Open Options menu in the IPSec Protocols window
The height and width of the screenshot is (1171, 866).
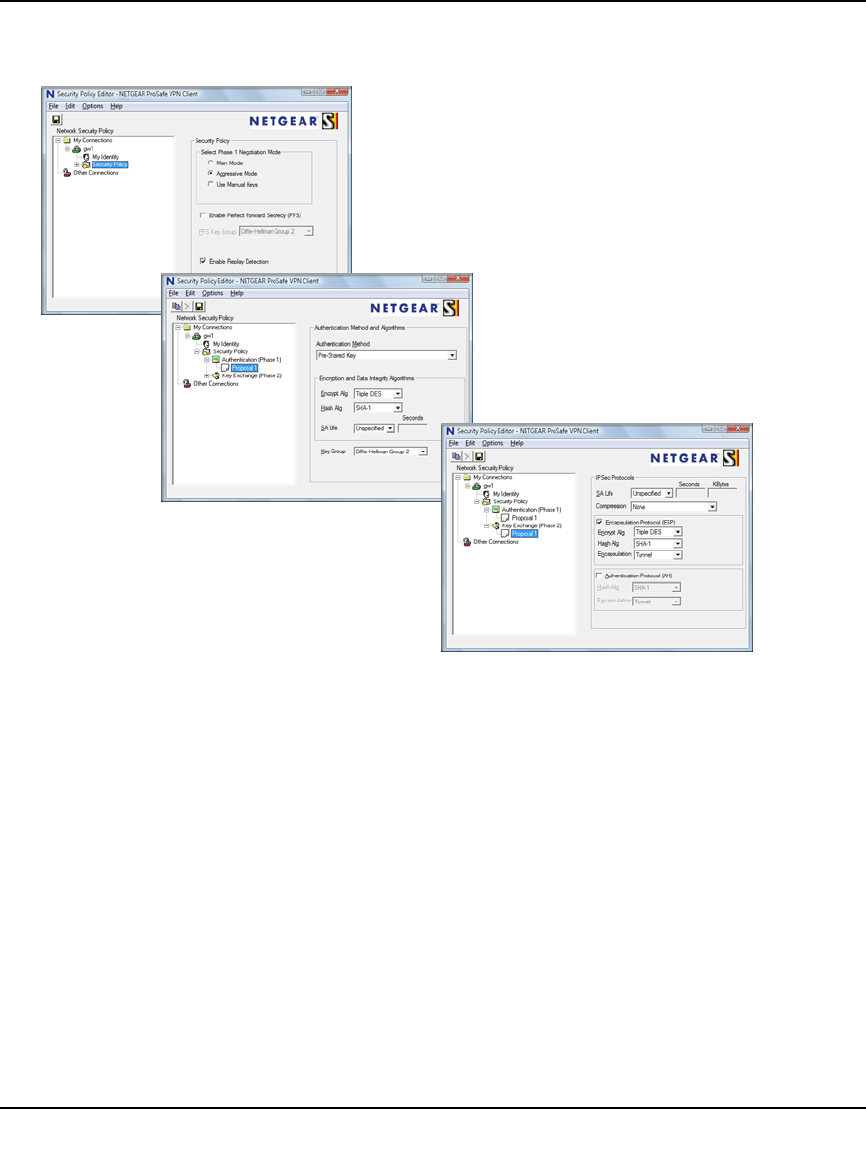click(493, 443)
